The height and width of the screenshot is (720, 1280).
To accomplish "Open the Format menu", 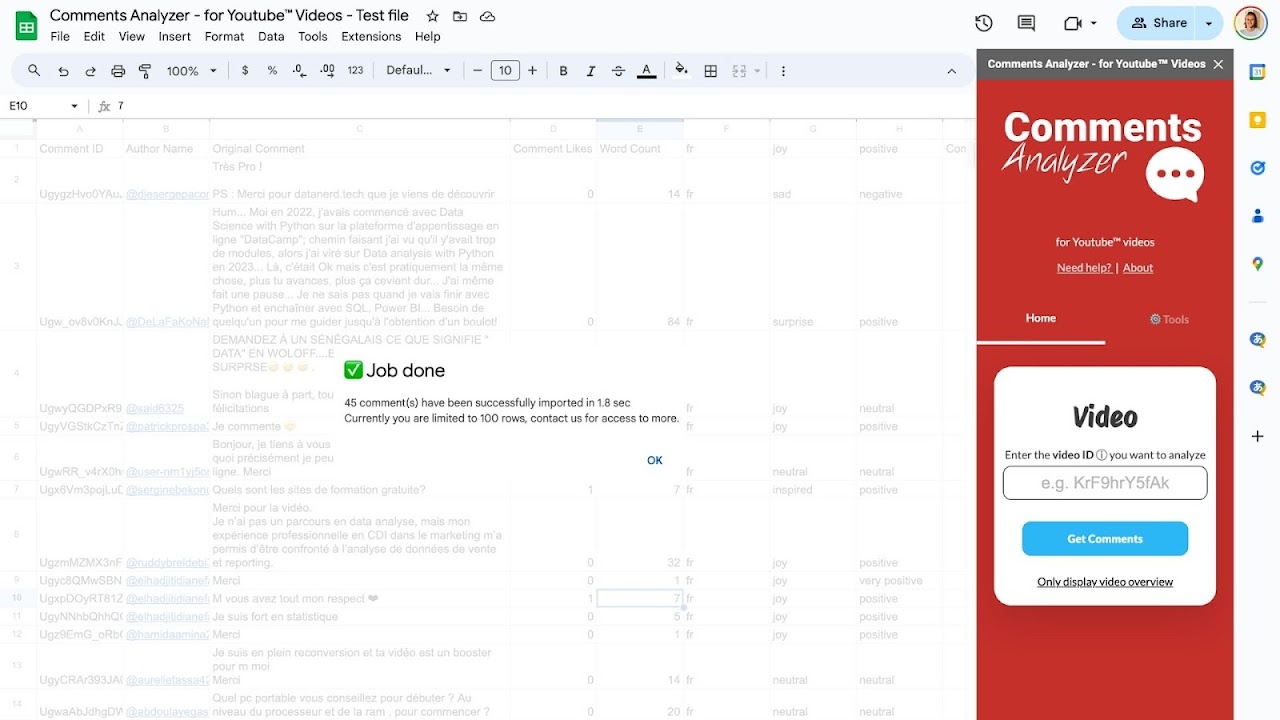I will click(x=224, y=37).
